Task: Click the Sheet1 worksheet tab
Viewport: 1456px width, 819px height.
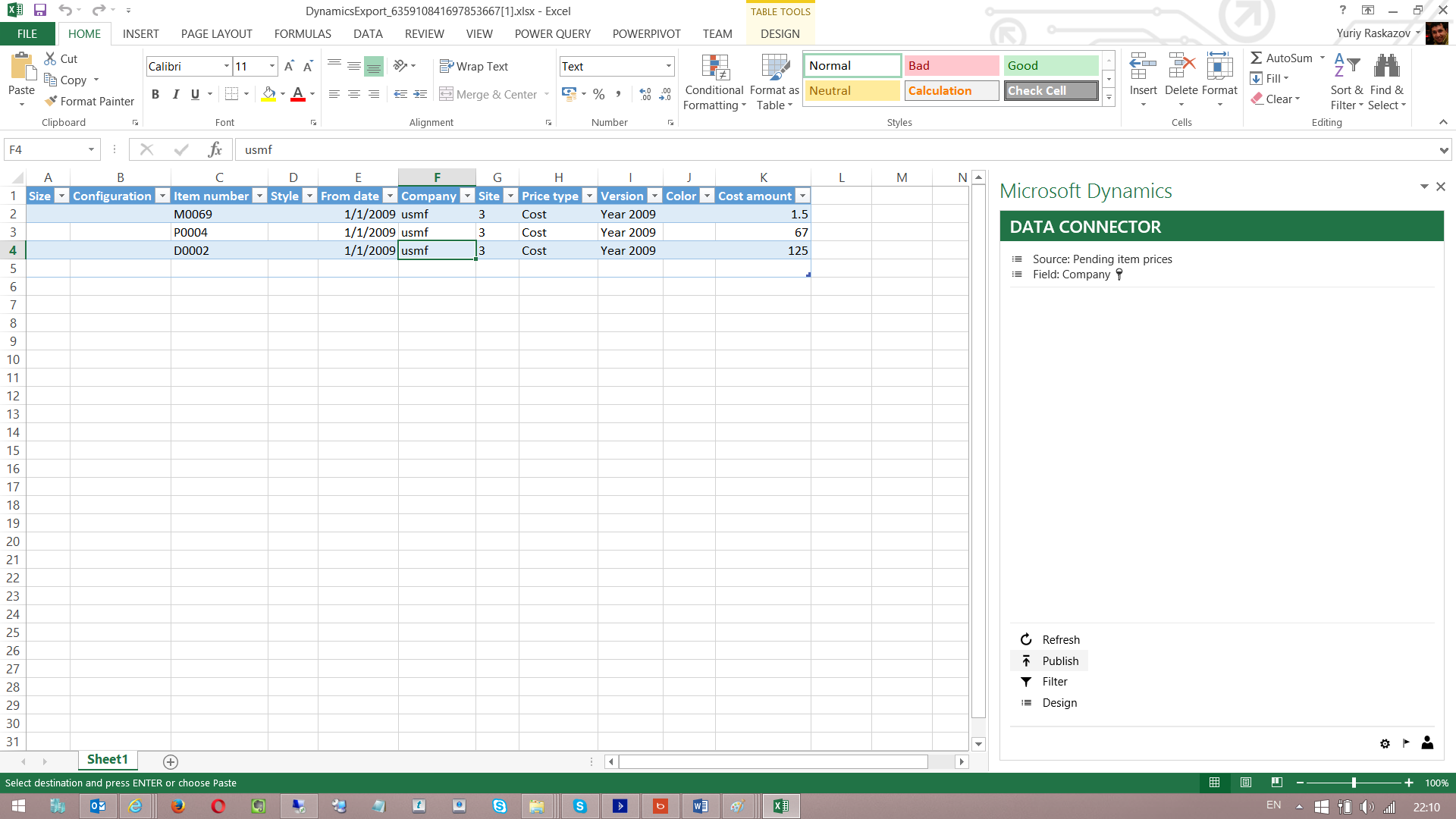Action: 107,759
